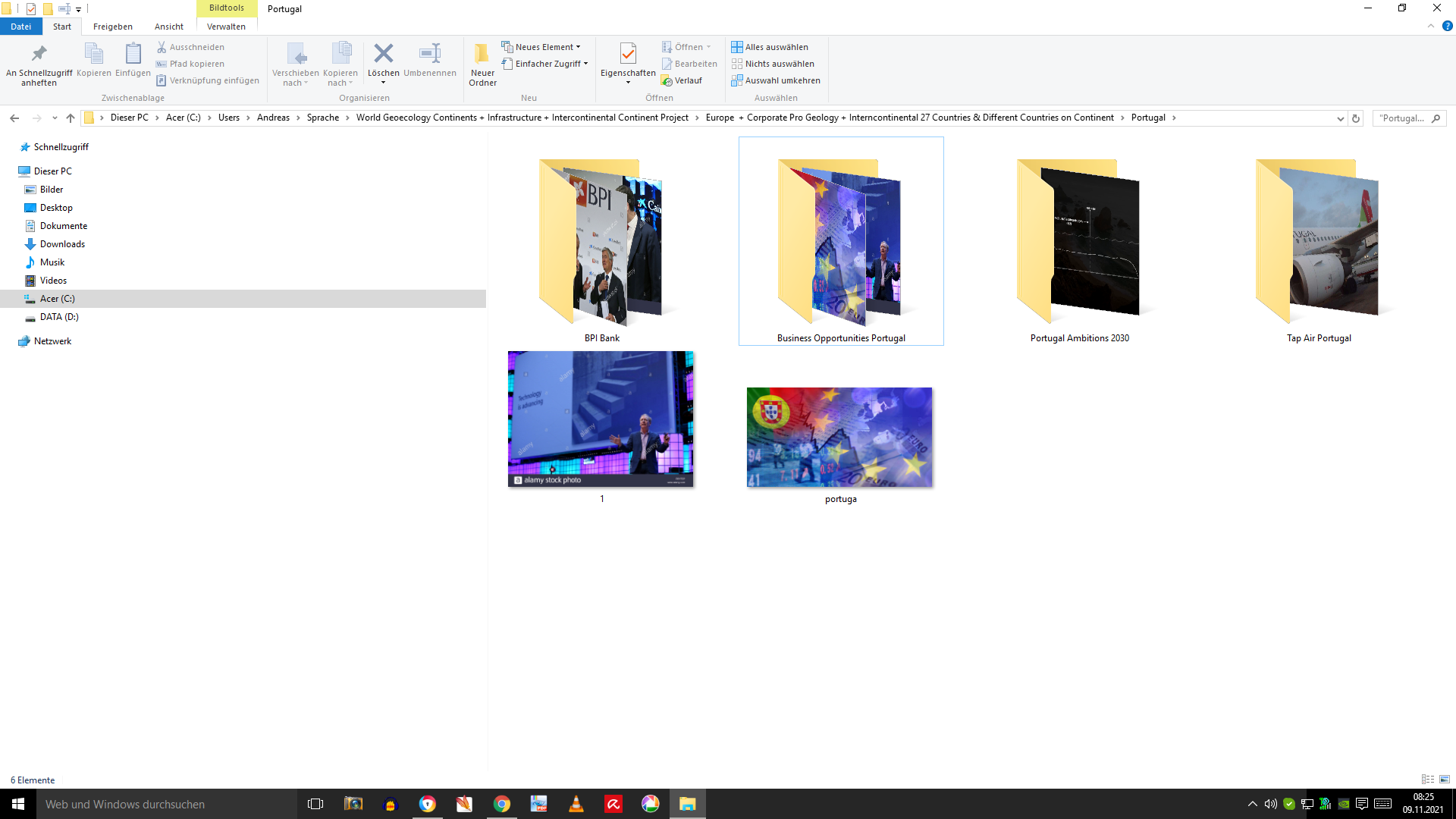
Task: Switch to details view icon
Action: tap(1428, 780)
